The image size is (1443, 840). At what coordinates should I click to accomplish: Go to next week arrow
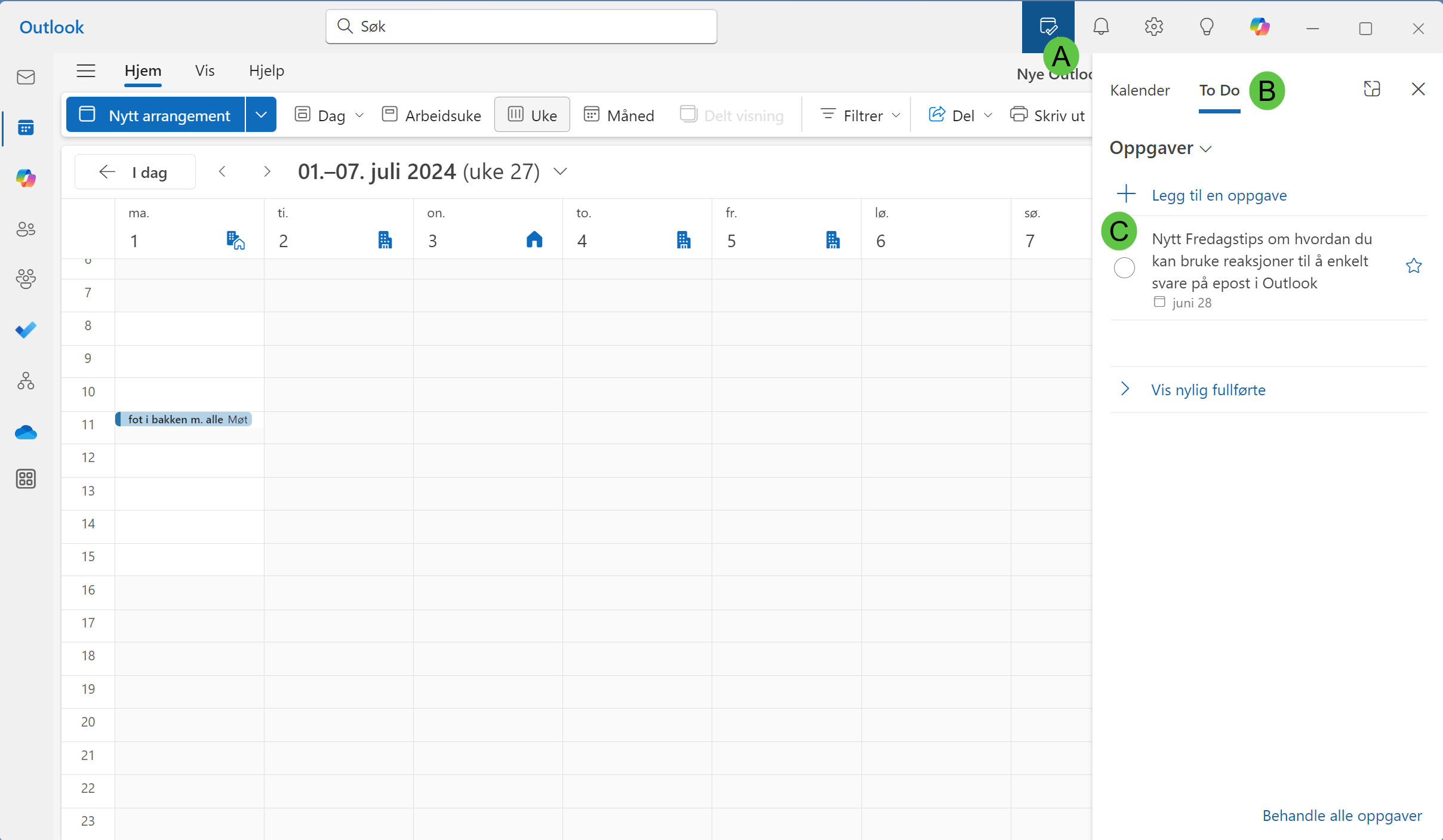(267, 172)
